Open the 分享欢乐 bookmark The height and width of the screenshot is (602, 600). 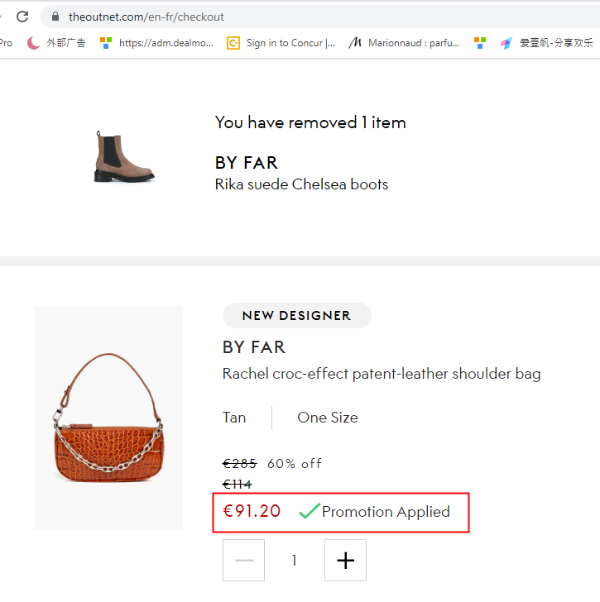(547, 43)
